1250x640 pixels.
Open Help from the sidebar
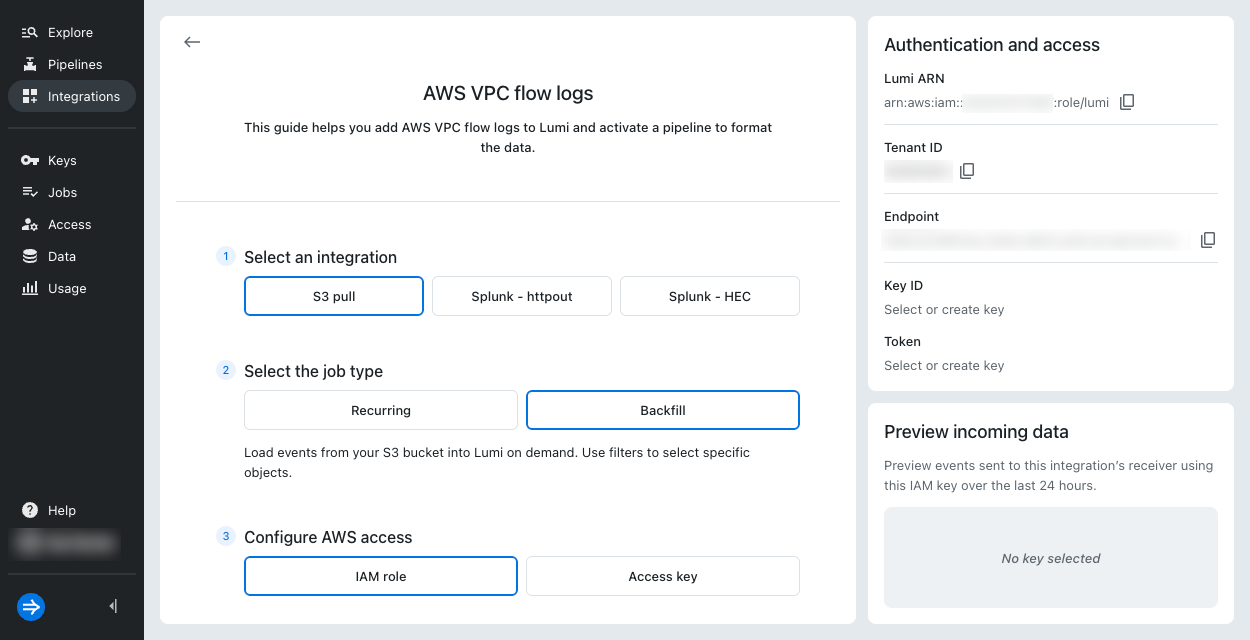coord(72,510)
